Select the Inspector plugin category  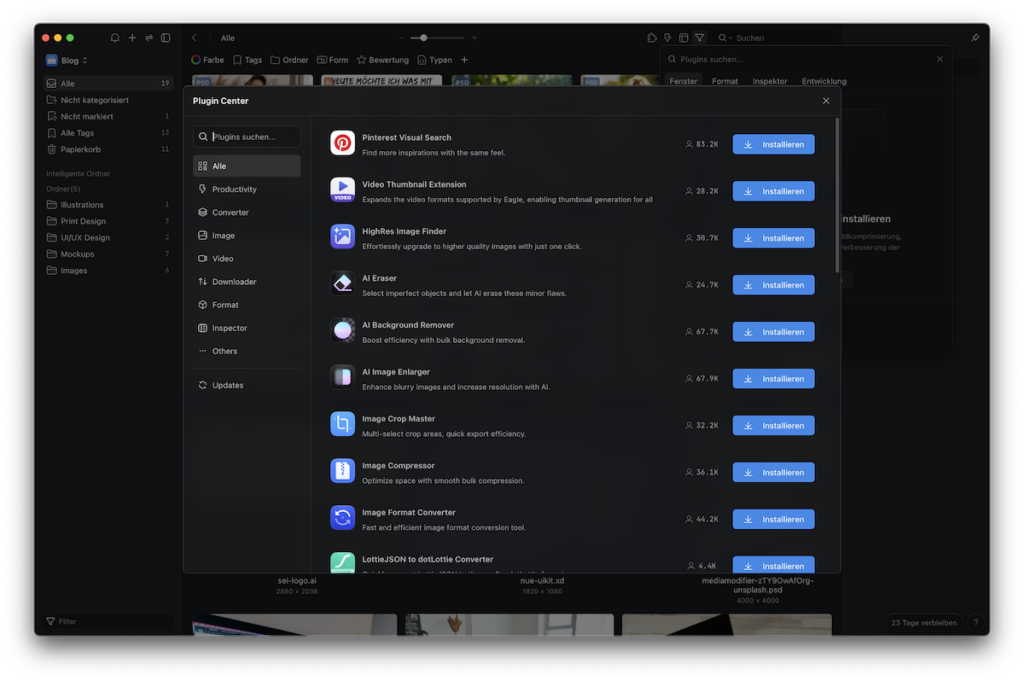[247, 328]
